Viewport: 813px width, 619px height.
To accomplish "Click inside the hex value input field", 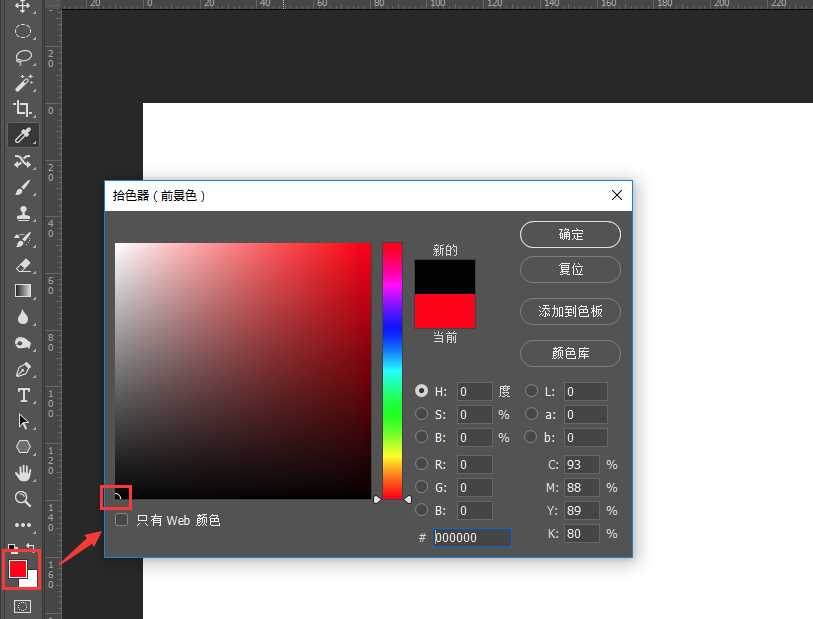I will click(471, 537).
